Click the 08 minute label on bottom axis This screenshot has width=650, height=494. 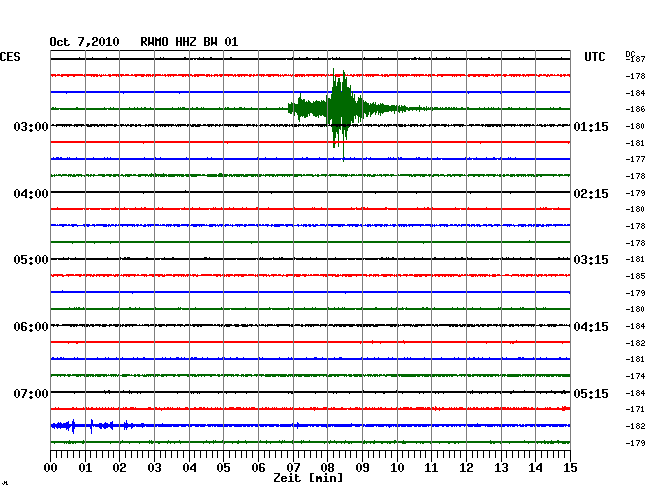pyautogui.click(x=327, y=467)
